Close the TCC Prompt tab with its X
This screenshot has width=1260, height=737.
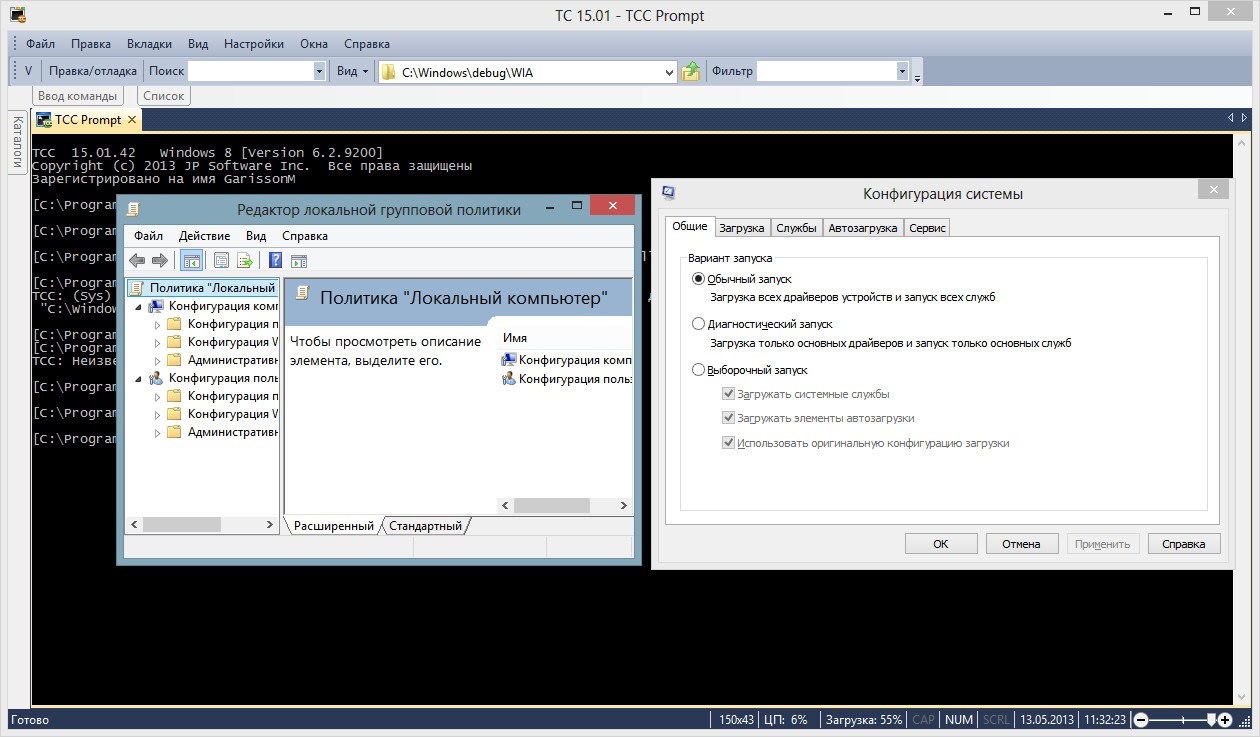131,119
